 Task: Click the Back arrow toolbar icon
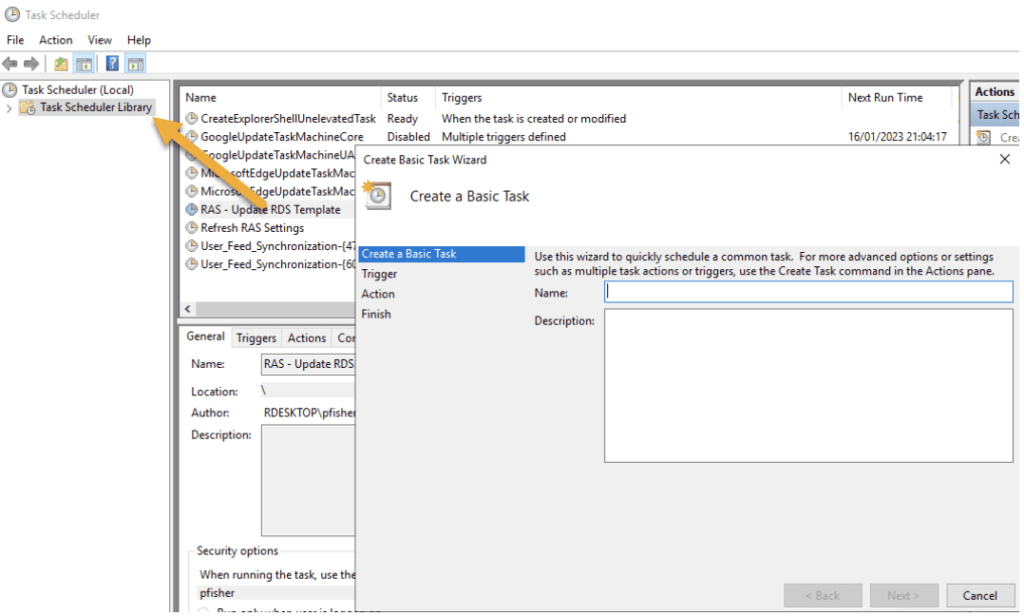click(x=10, y=63)
